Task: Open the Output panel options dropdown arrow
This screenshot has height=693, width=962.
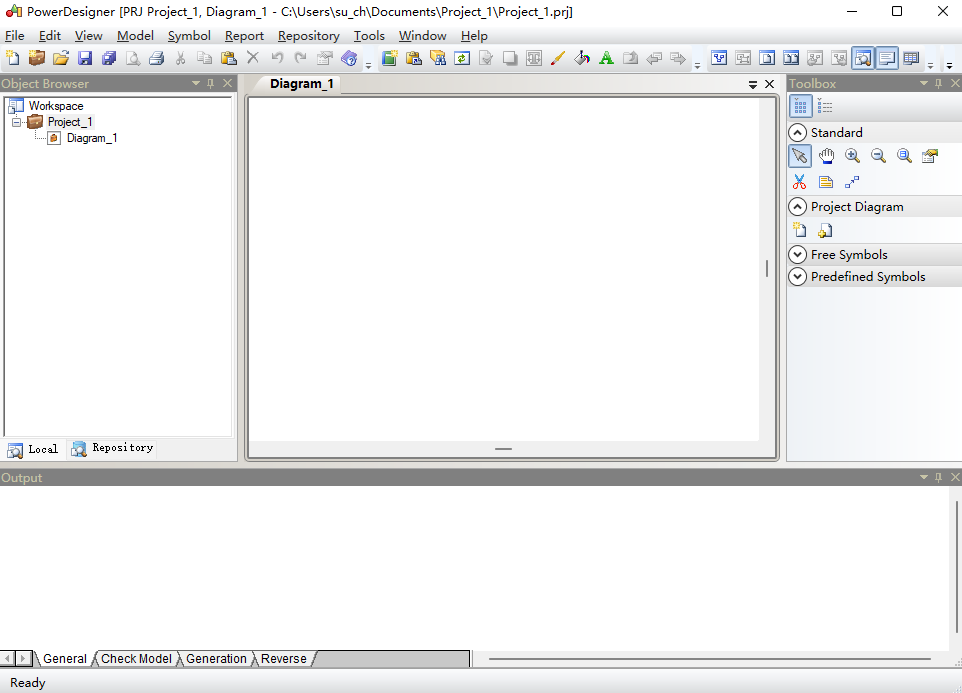Action: point(924,477)
